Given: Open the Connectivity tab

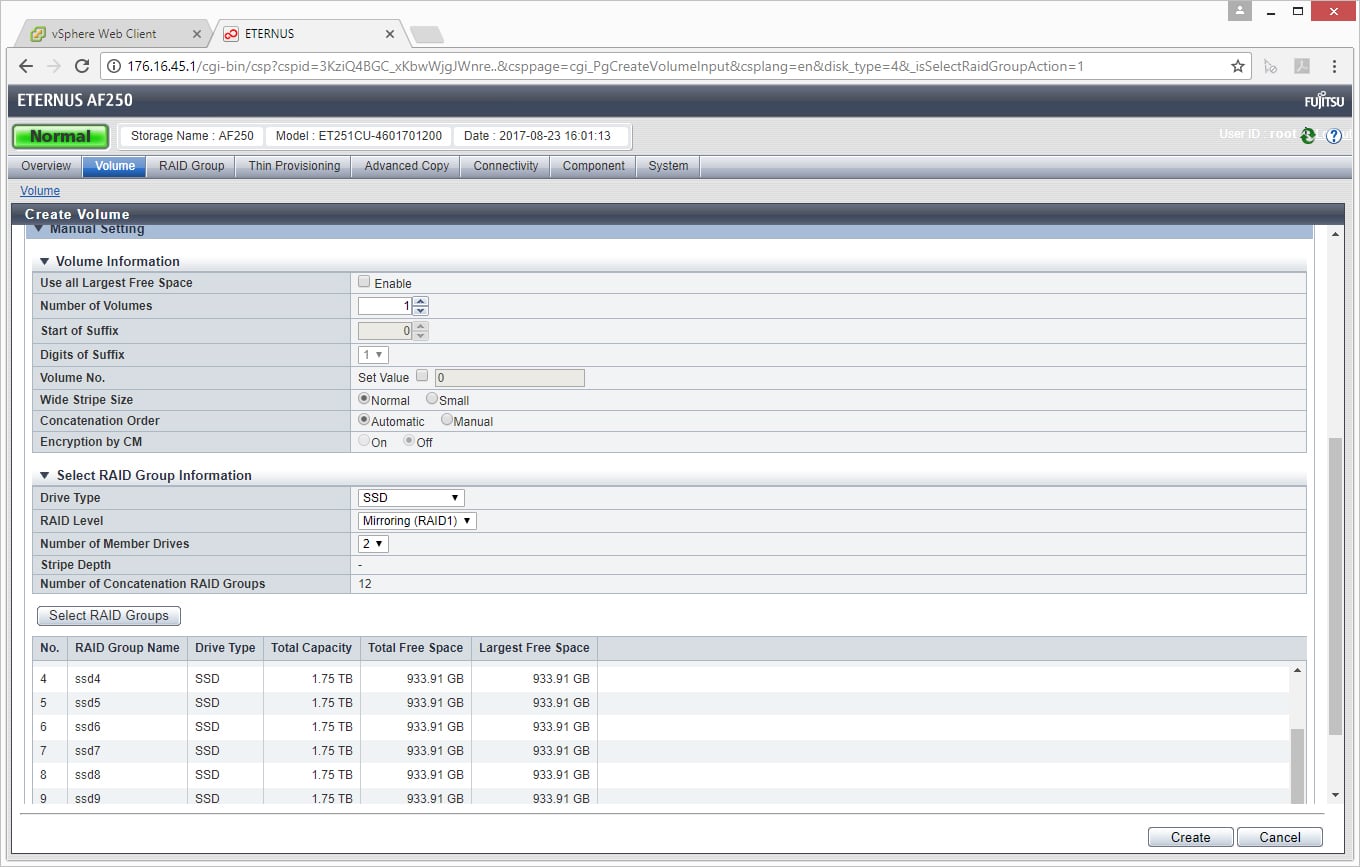Looking at the screenshot, I should (x=505, y=166).
